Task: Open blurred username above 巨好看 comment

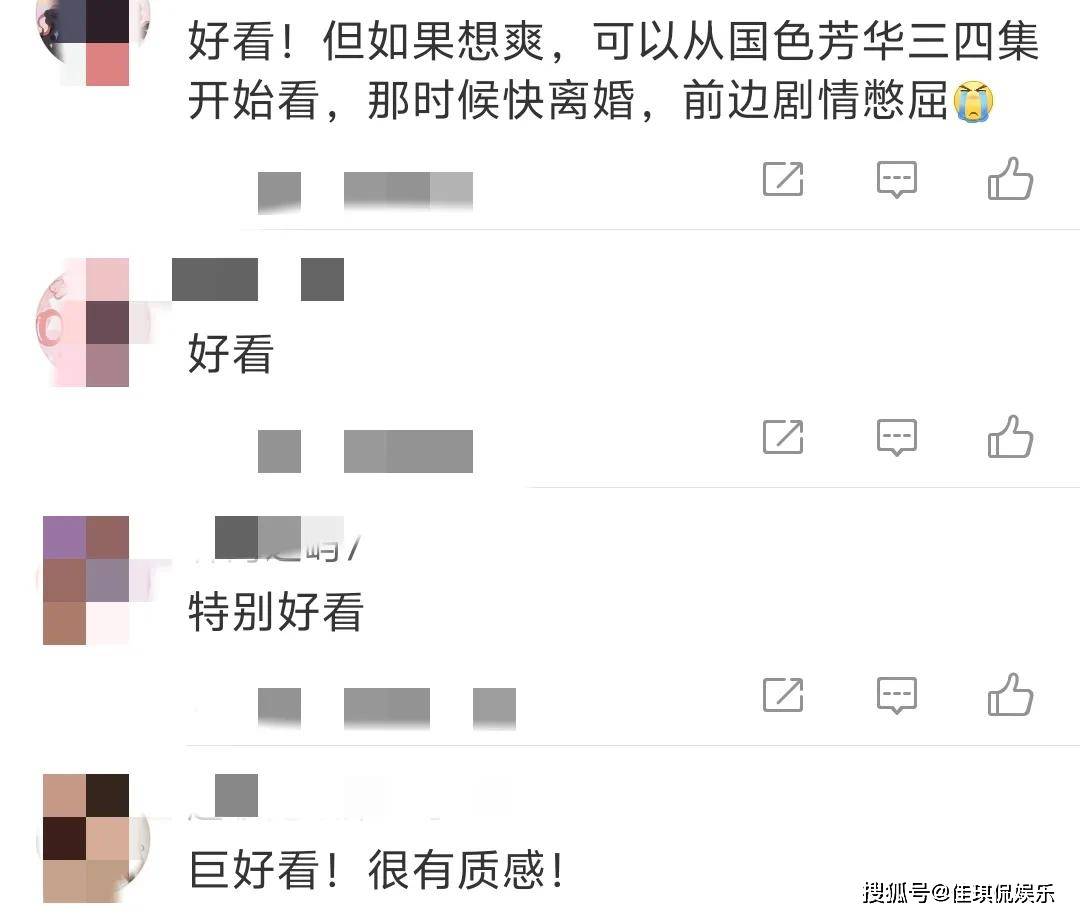Action: (x=236, y=795)
